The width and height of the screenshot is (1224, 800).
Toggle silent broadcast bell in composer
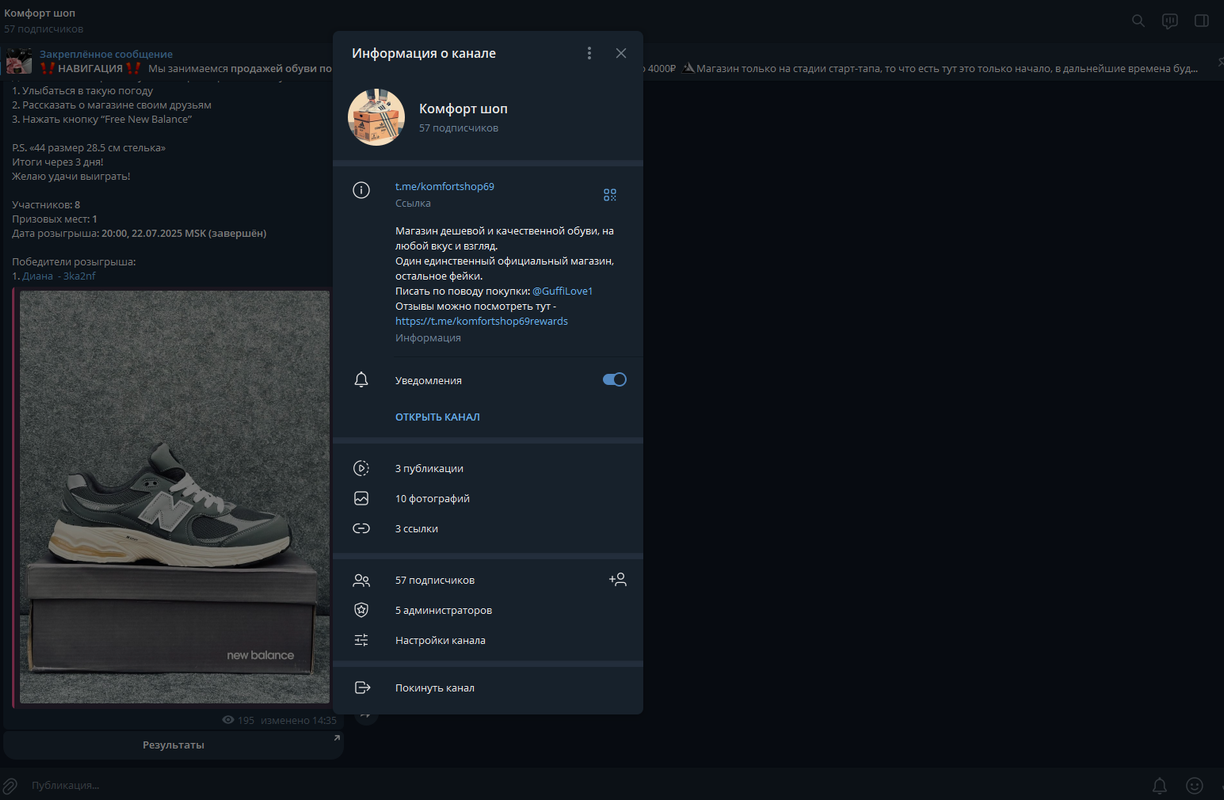tap(1160, 785)
